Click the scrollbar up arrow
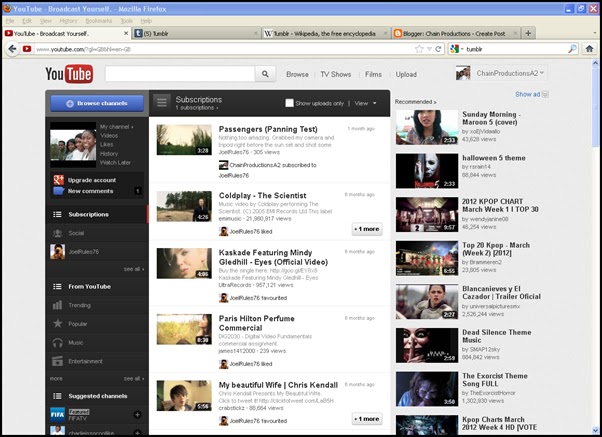602x437 pixels. (595, 62)
